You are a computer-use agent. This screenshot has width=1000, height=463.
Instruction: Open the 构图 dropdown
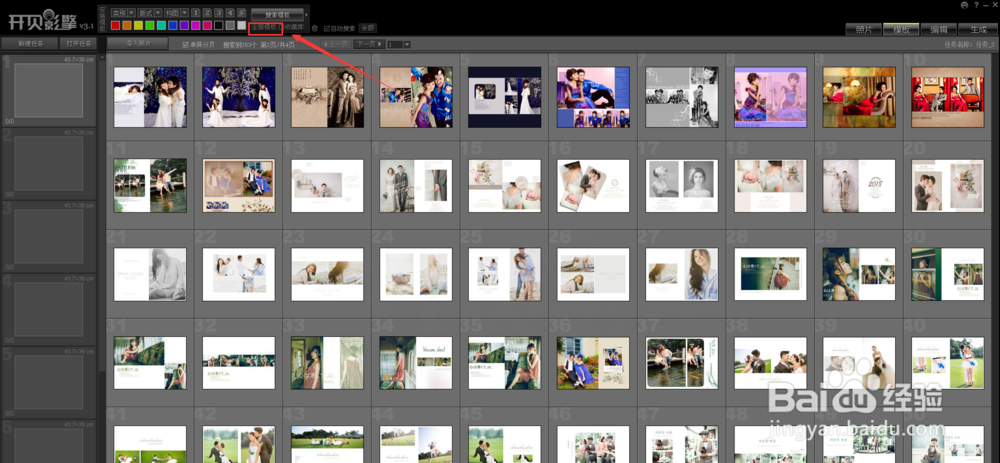(177, 13)
